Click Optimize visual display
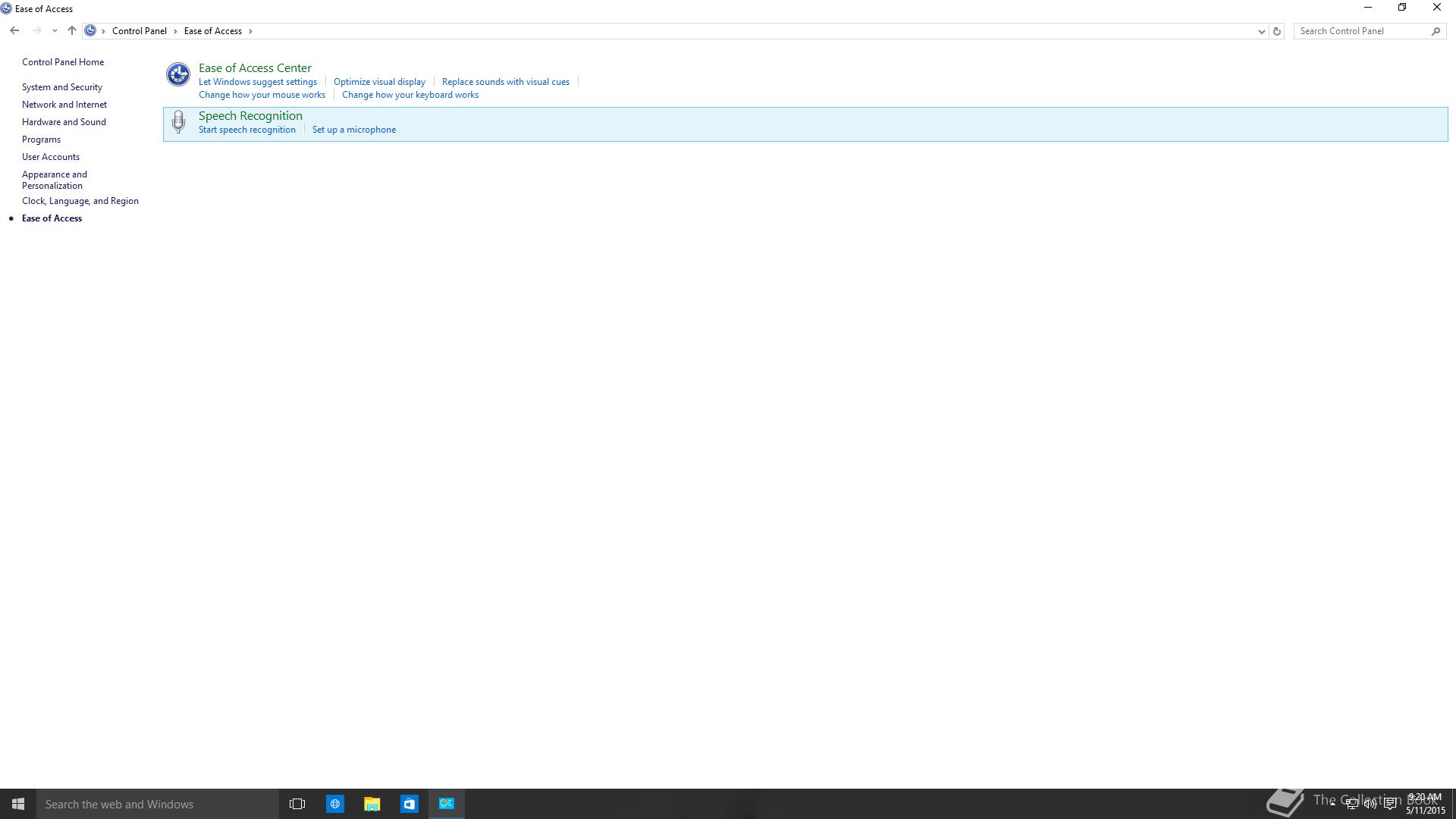Viewport: 1456px width, 819px height. (379, 82)
